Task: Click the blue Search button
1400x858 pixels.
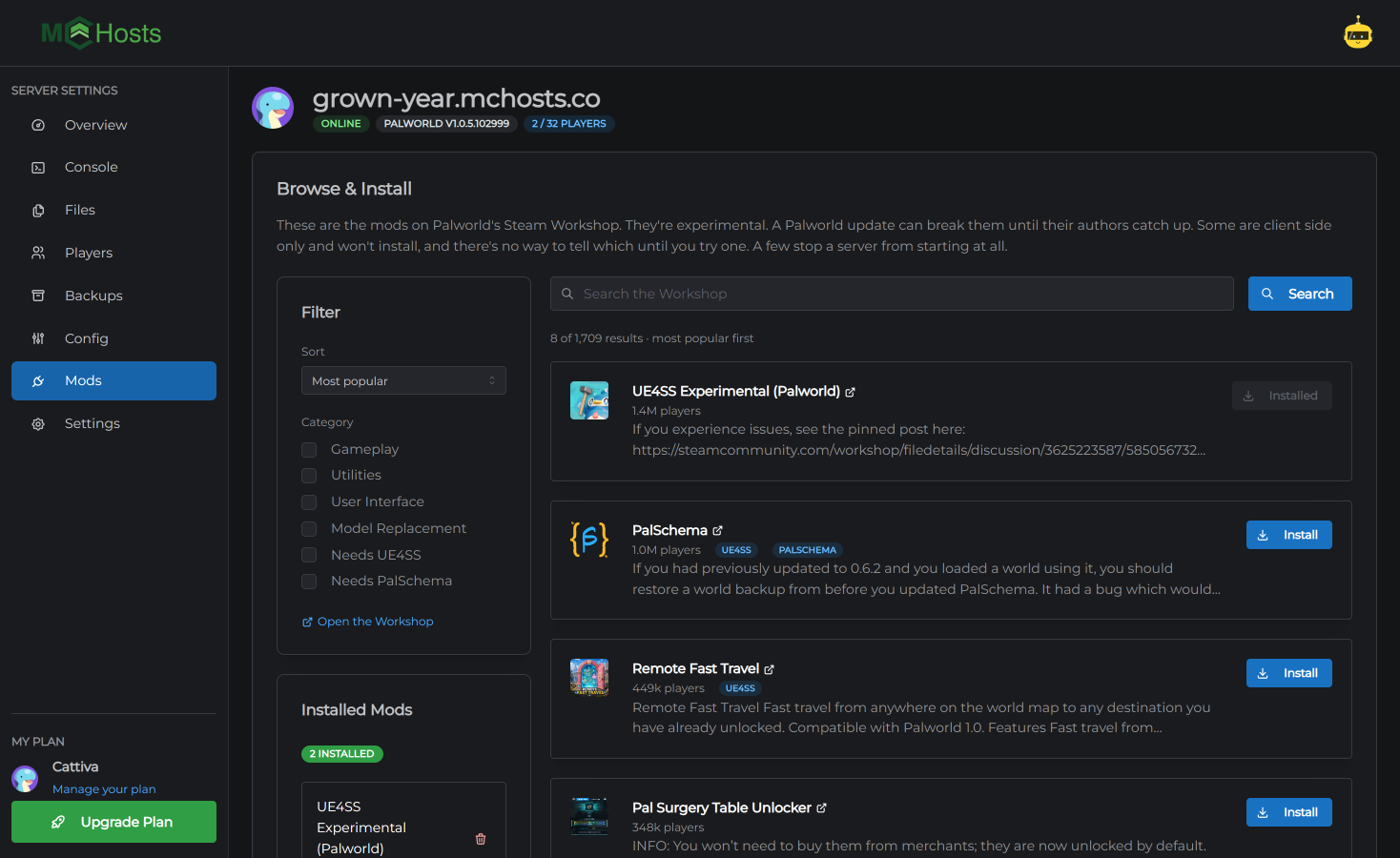Action: [x=1300, y=294]
